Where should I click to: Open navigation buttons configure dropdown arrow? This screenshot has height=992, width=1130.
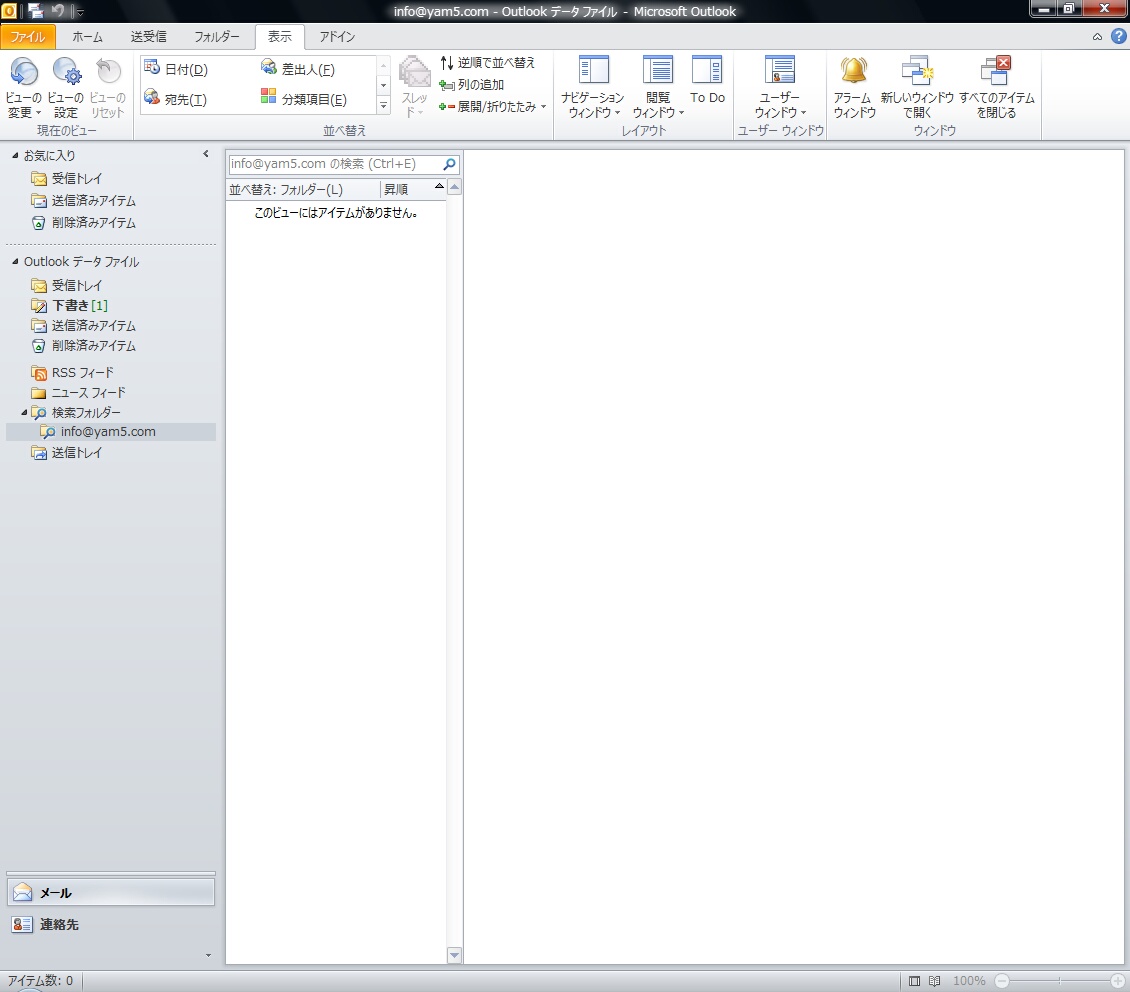(x=208, y=955)
